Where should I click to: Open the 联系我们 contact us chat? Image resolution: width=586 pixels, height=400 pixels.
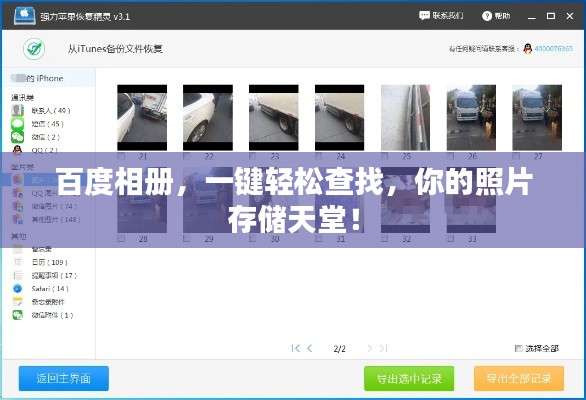[x=441, y=16]
